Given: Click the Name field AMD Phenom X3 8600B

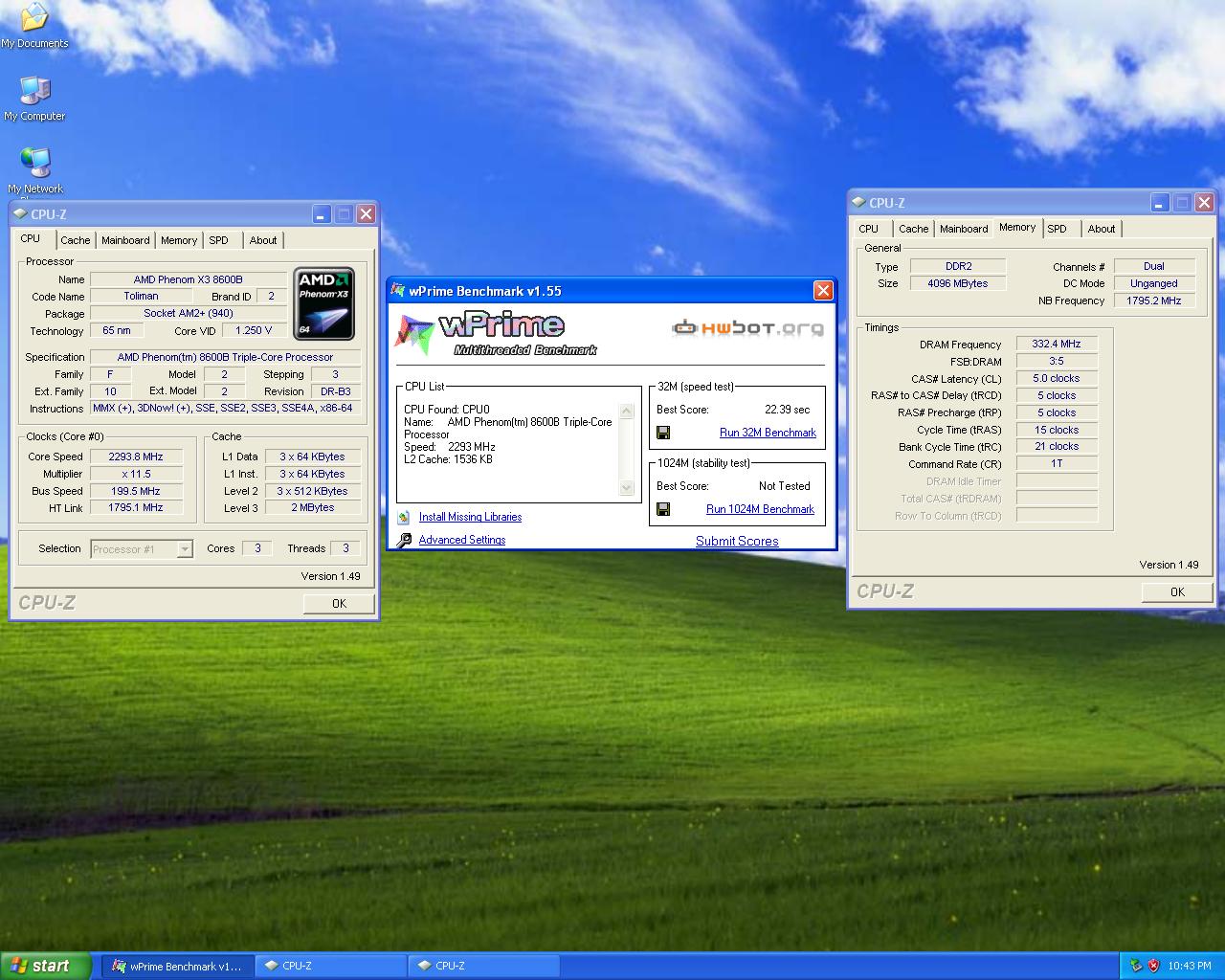Looking at the screenshot, I should pyautogui.click(x=189, y=279).
